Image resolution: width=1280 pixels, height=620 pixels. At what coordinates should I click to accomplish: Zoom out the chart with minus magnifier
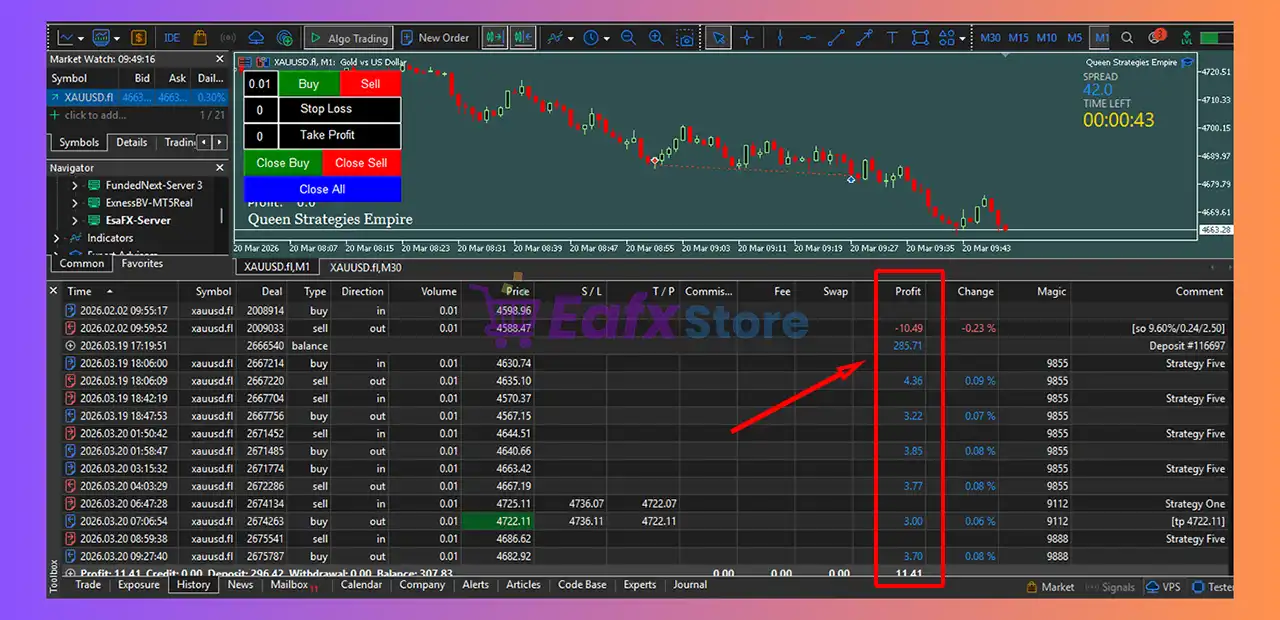coord(628,38)
